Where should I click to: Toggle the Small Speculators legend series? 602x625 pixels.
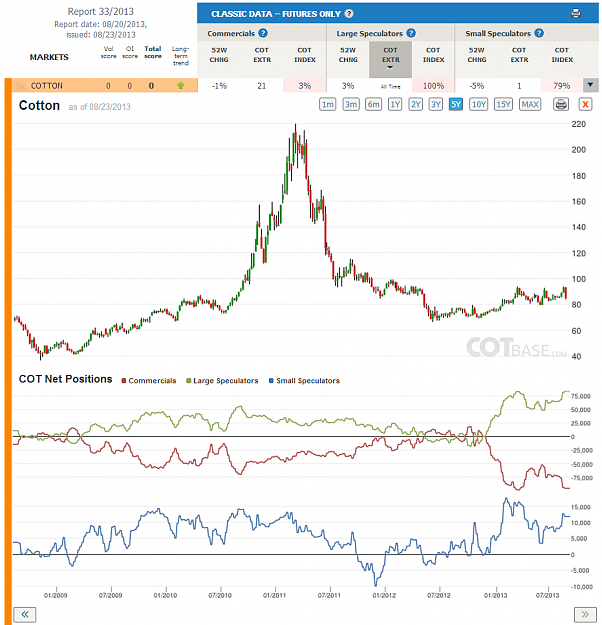305,381
